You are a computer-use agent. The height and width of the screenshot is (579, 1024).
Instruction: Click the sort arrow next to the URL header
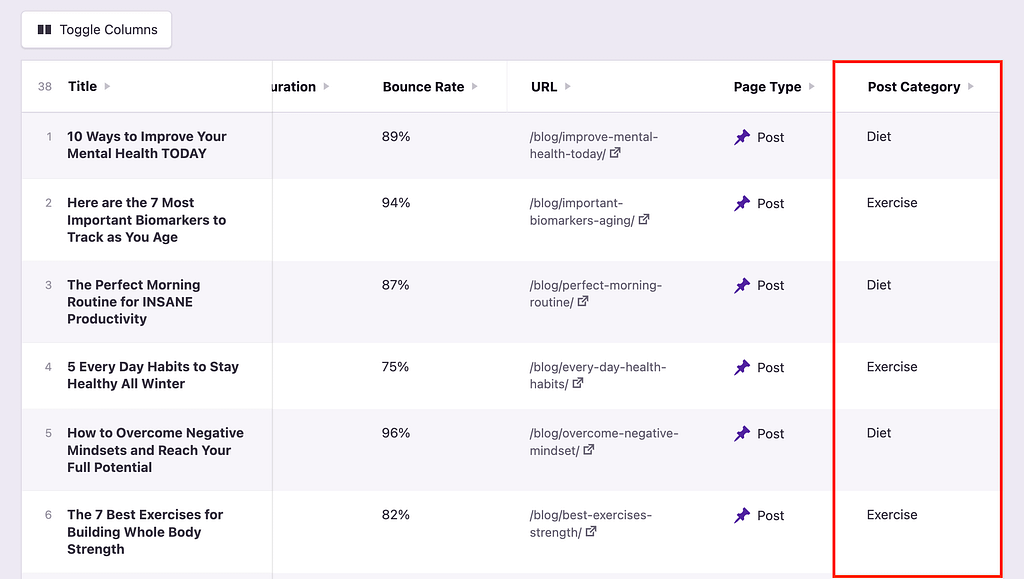(570, 86)
